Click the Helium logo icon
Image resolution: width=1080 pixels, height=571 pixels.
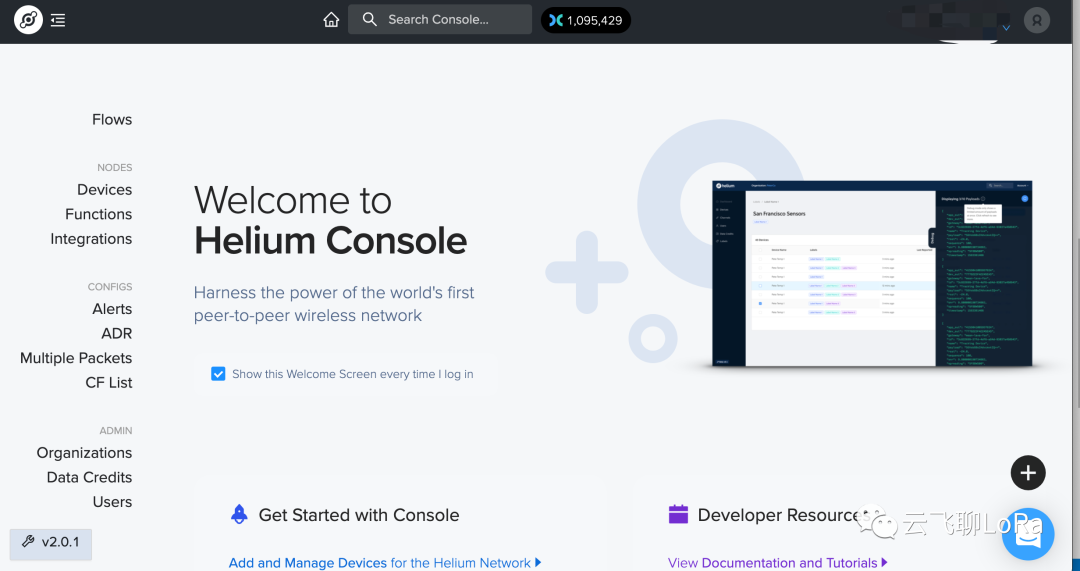point(28,20)
